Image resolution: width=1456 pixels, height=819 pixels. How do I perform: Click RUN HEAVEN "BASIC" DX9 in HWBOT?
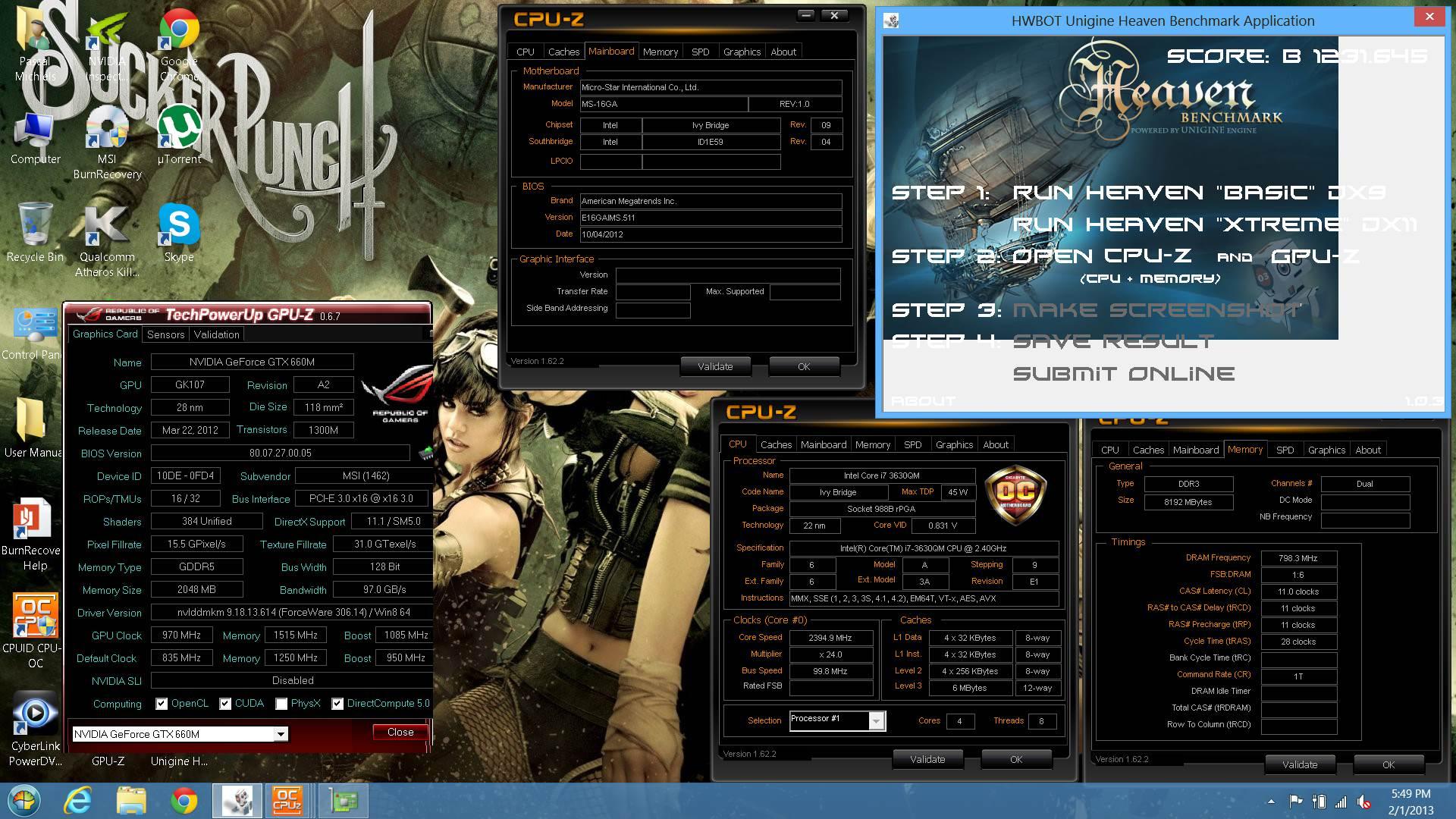coord(1199,193)
